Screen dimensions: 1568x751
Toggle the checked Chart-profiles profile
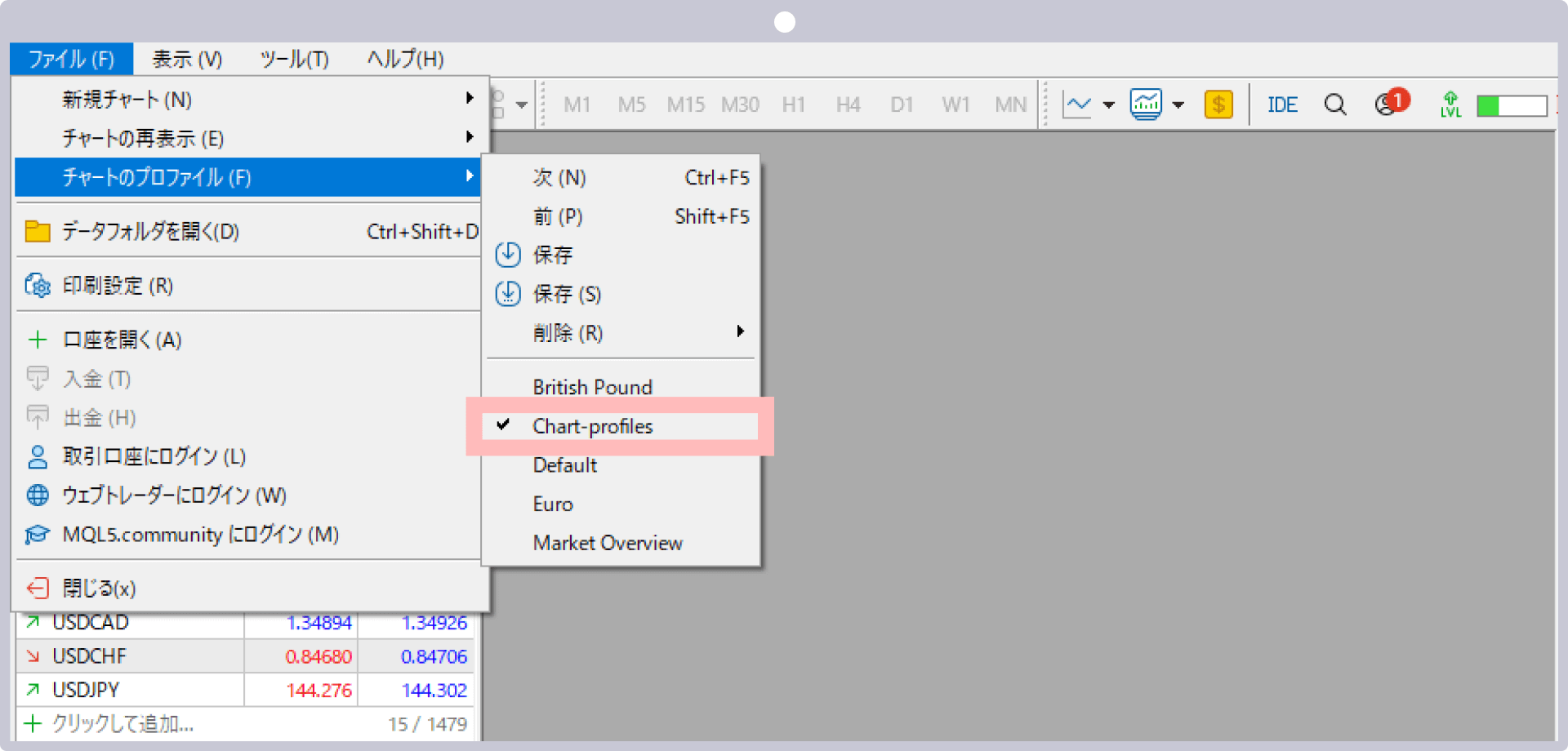coord(621,426)
